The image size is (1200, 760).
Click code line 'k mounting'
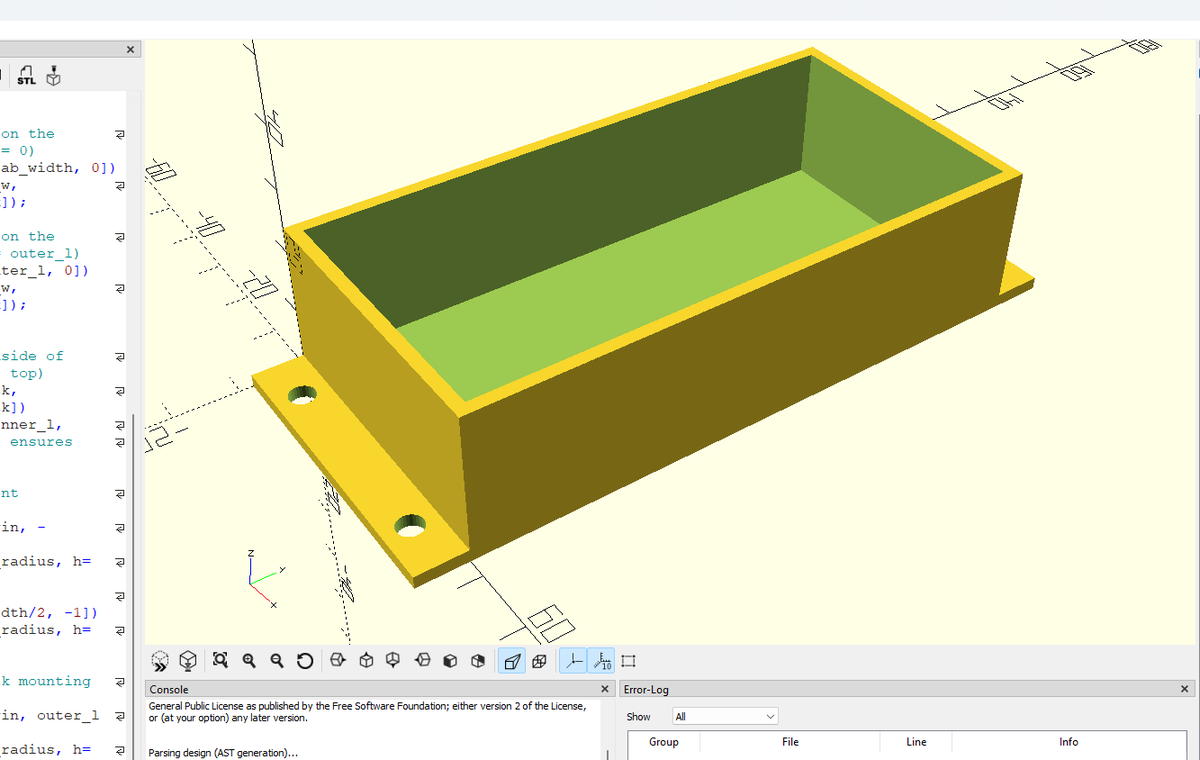(46, 681)
